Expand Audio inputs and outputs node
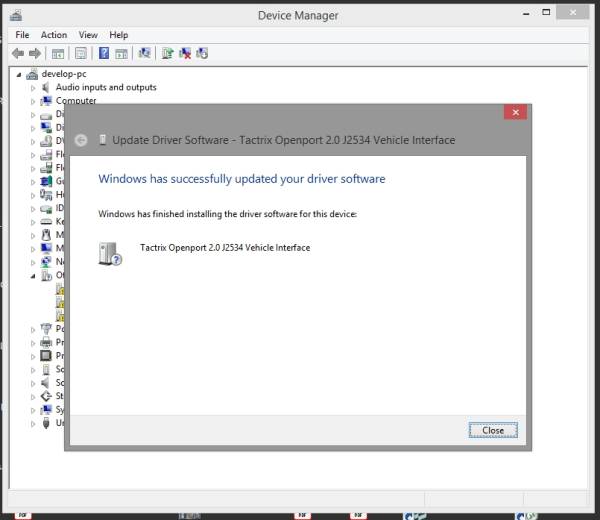This screenshot has height=520, width=600. click(33, 88)
